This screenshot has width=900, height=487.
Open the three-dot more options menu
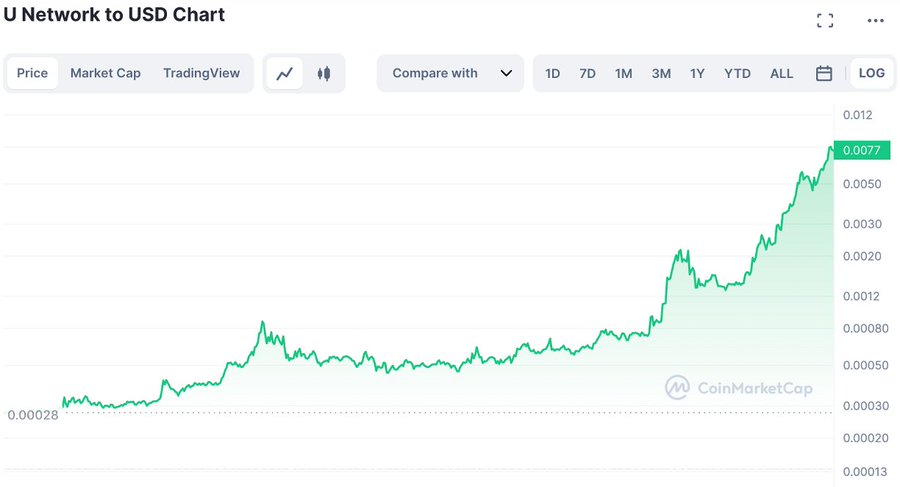click(875, 21)
